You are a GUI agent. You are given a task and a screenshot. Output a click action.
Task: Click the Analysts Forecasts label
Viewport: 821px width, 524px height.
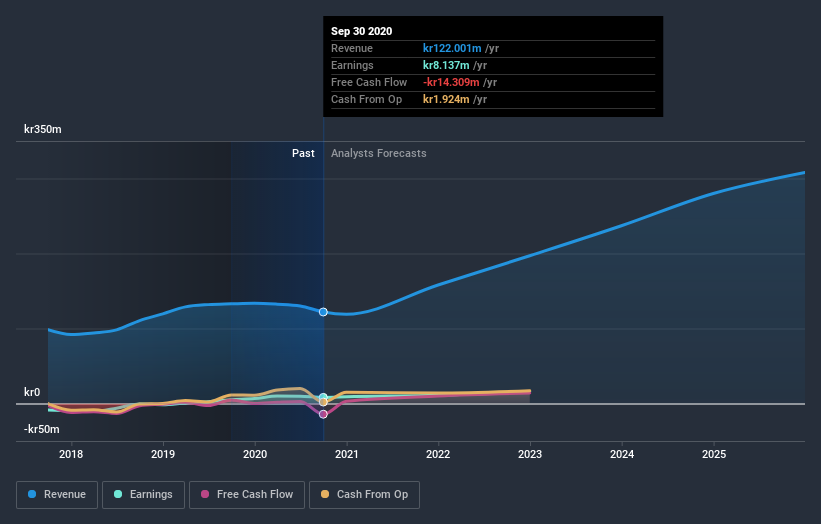point(379,153)
